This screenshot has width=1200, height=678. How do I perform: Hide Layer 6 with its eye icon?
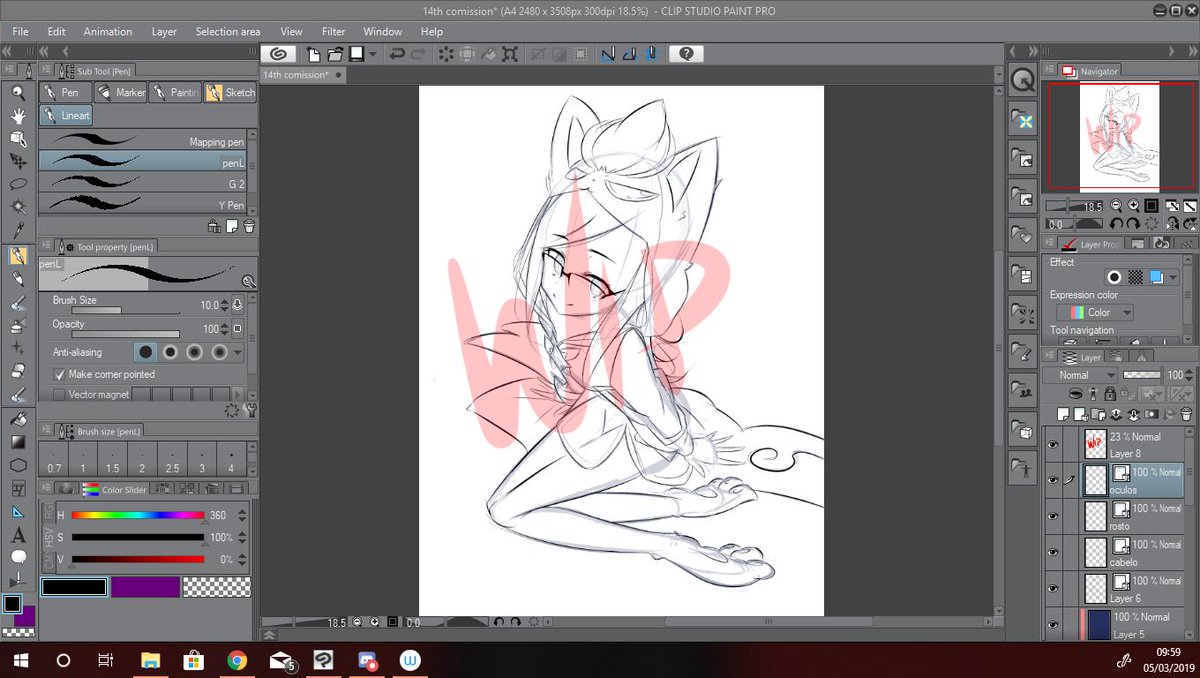tap(1052, 588)
